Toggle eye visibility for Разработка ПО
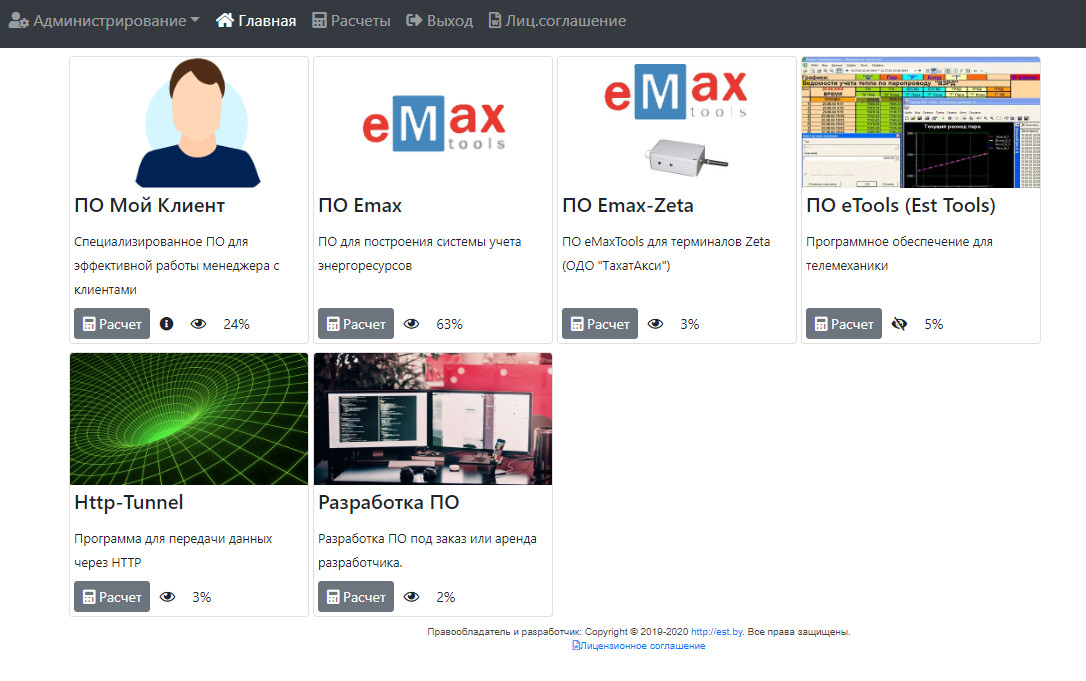Viewport: 1086px width, 681px height. [x=411, y=596]
